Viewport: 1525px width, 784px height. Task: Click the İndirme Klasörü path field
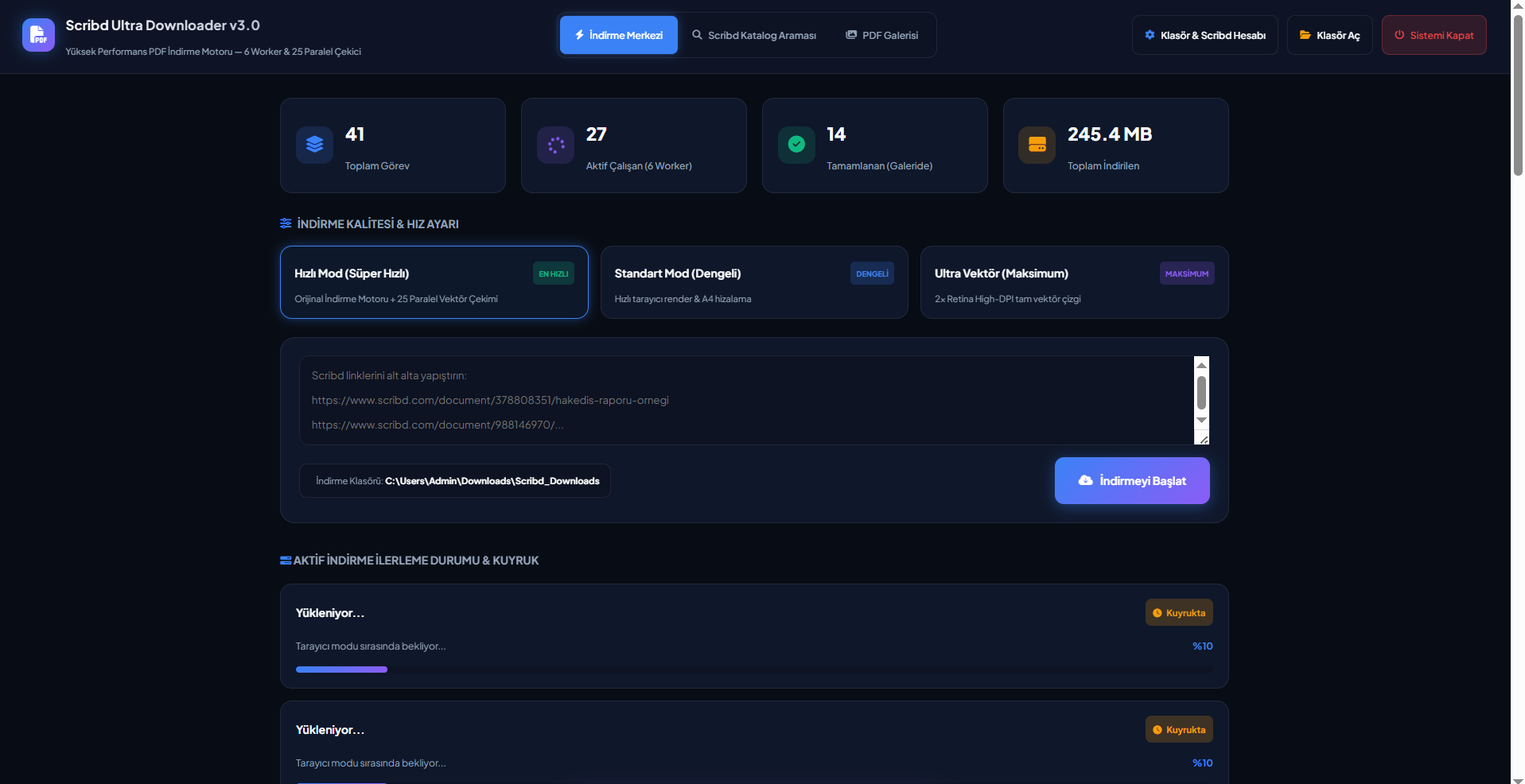[x=455, y=480]
